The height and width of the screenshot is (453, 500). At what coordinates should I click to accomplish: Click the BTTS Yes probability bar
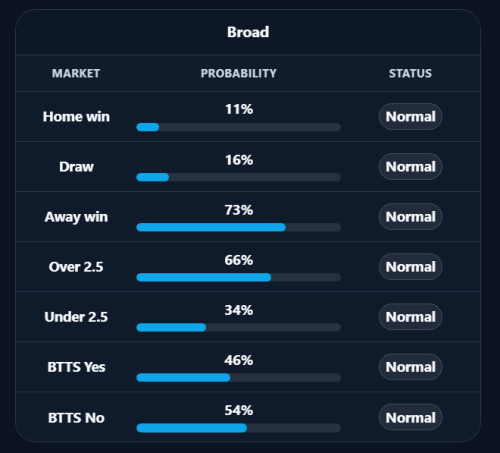[239, 377]
